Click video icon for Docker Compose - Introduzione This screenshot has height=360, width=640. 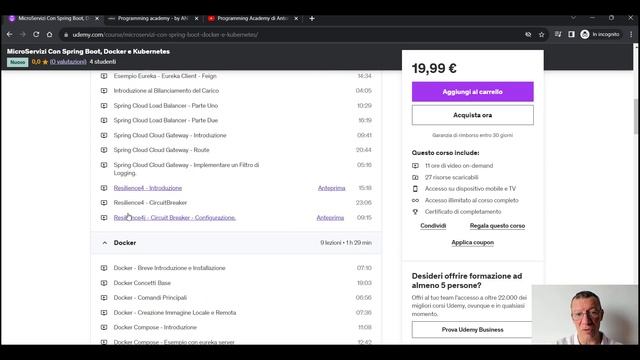pos(104,327)
